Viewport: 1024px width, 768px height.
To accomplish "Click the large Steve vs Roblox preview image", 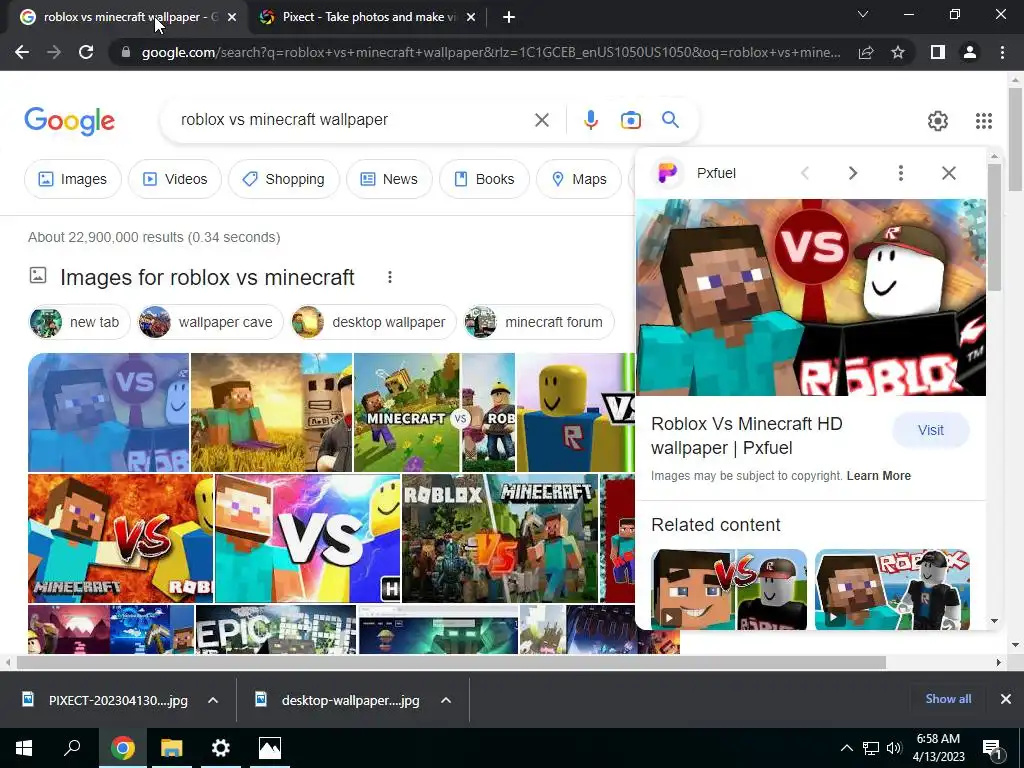I will [x=810, y=297].
